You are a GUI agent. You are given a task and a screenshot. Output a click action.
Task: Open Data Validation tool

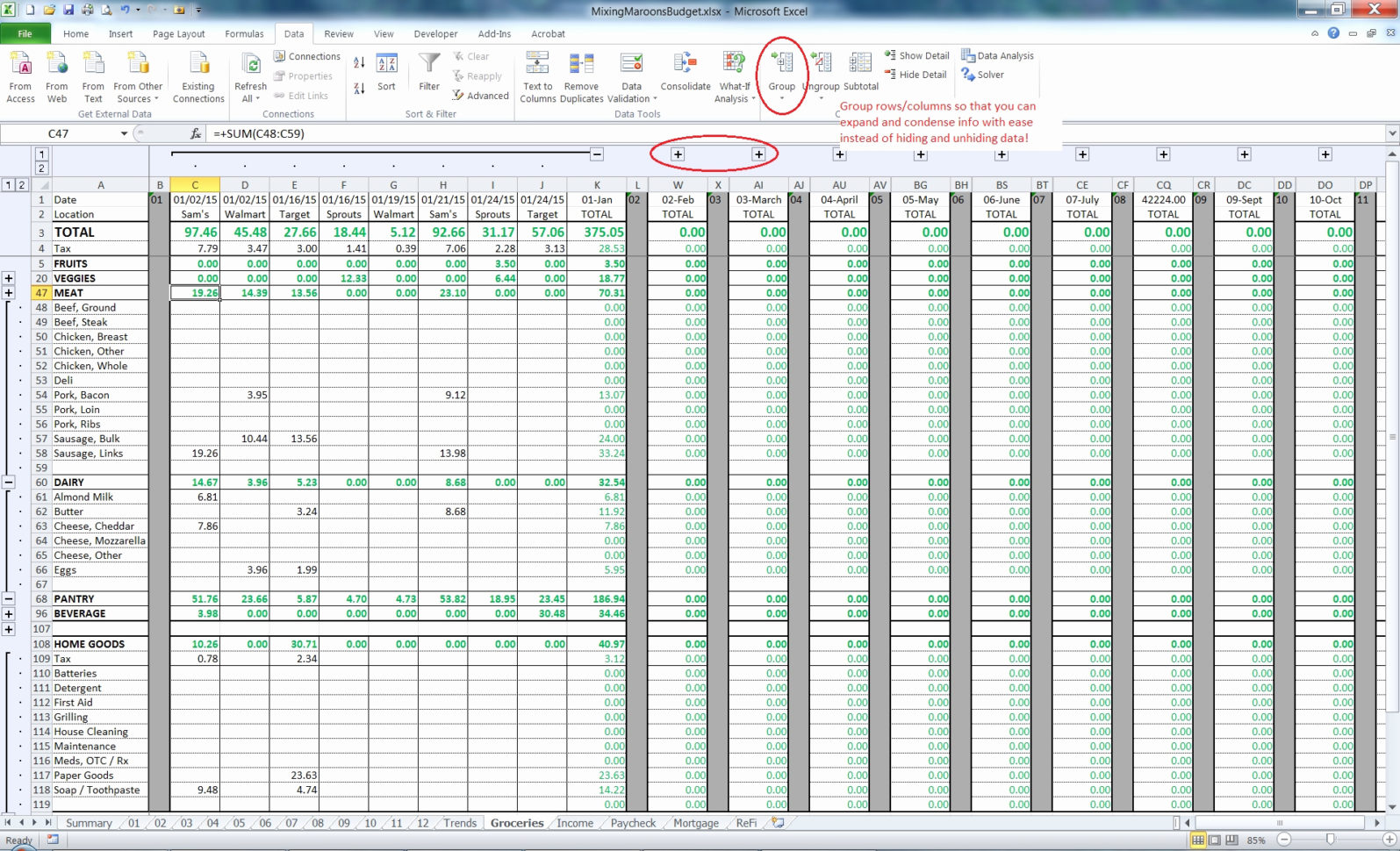[x=631, y=77]
